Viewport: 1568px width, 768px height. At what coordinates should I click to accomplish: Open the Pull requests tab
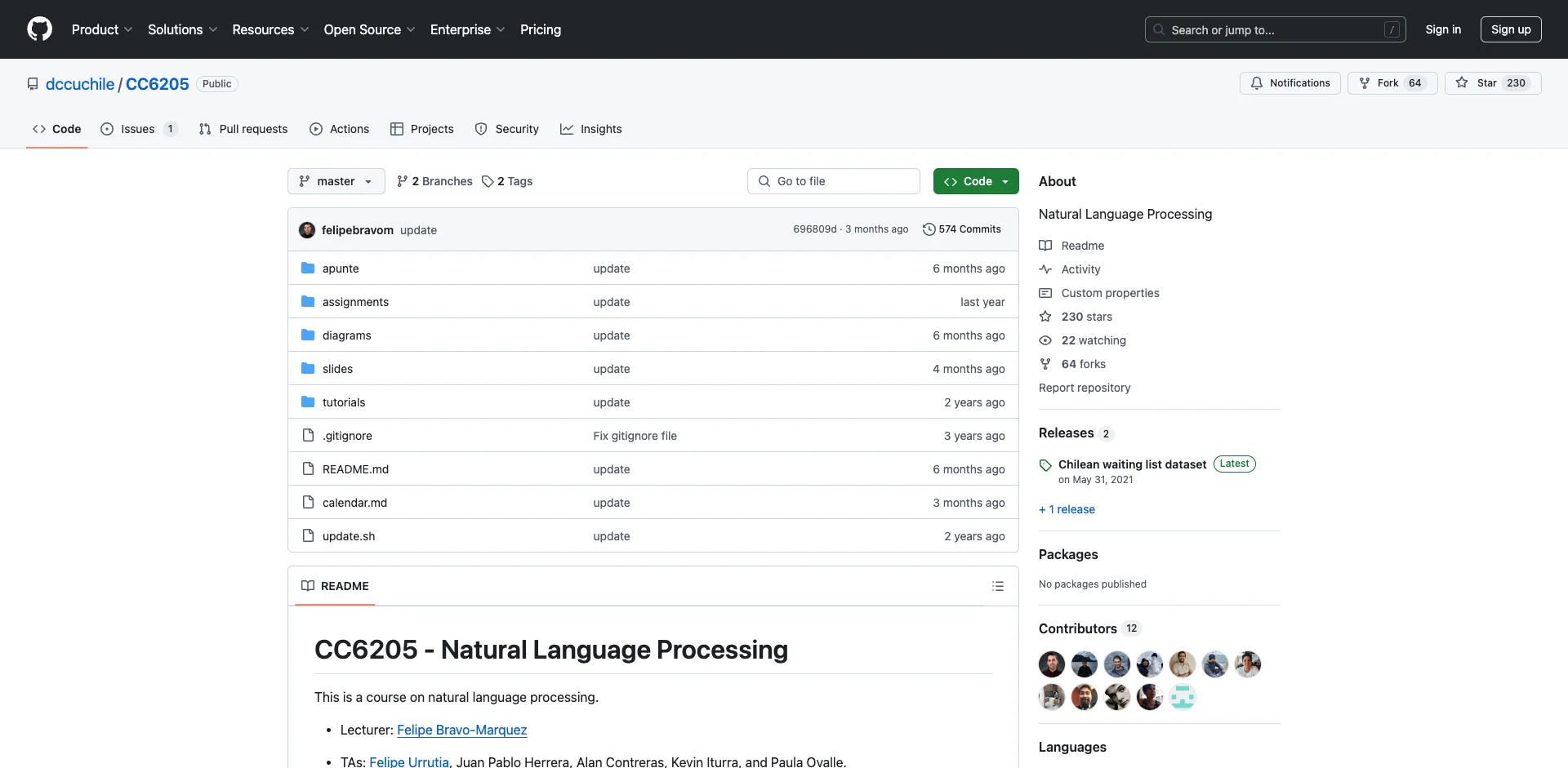tap(243, 129)
